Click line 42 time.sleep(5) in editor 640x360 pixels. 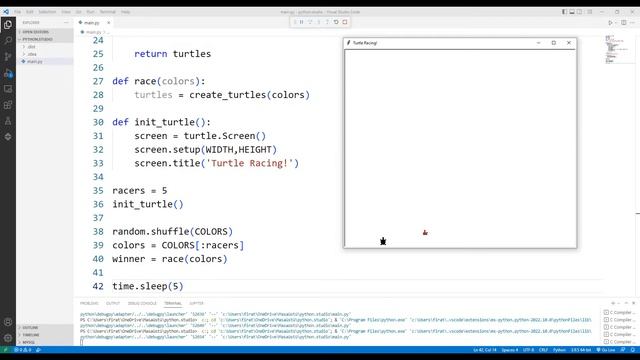pyautogui.click(x=148, y=286)
